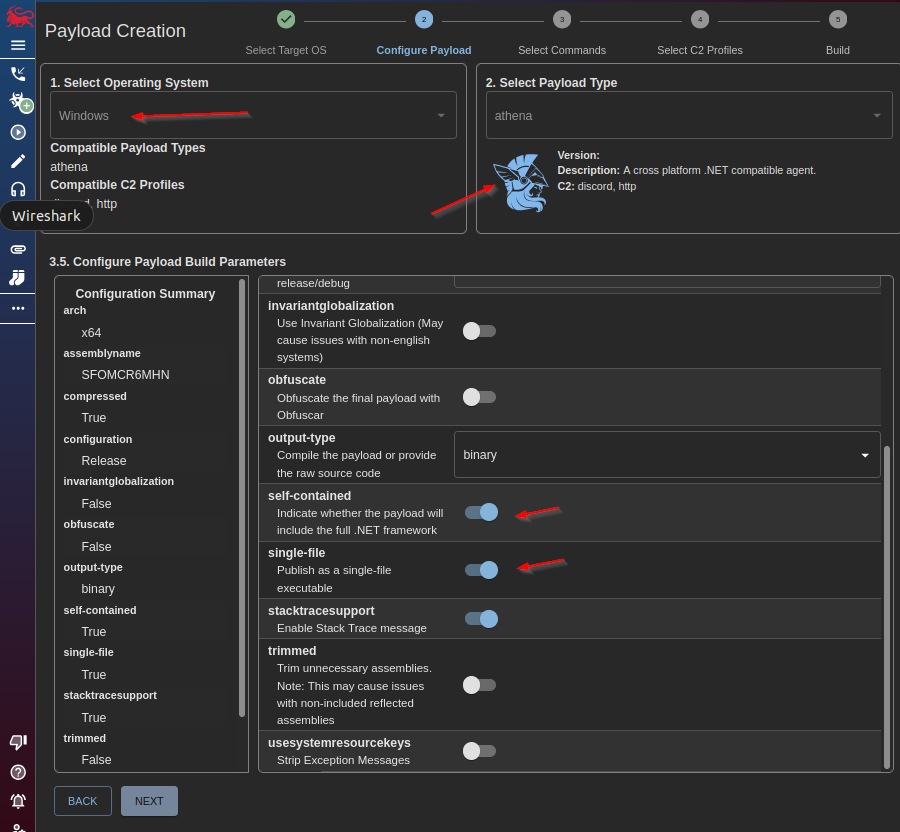Click the Configuration Summary scrollbar

point(242,497)
